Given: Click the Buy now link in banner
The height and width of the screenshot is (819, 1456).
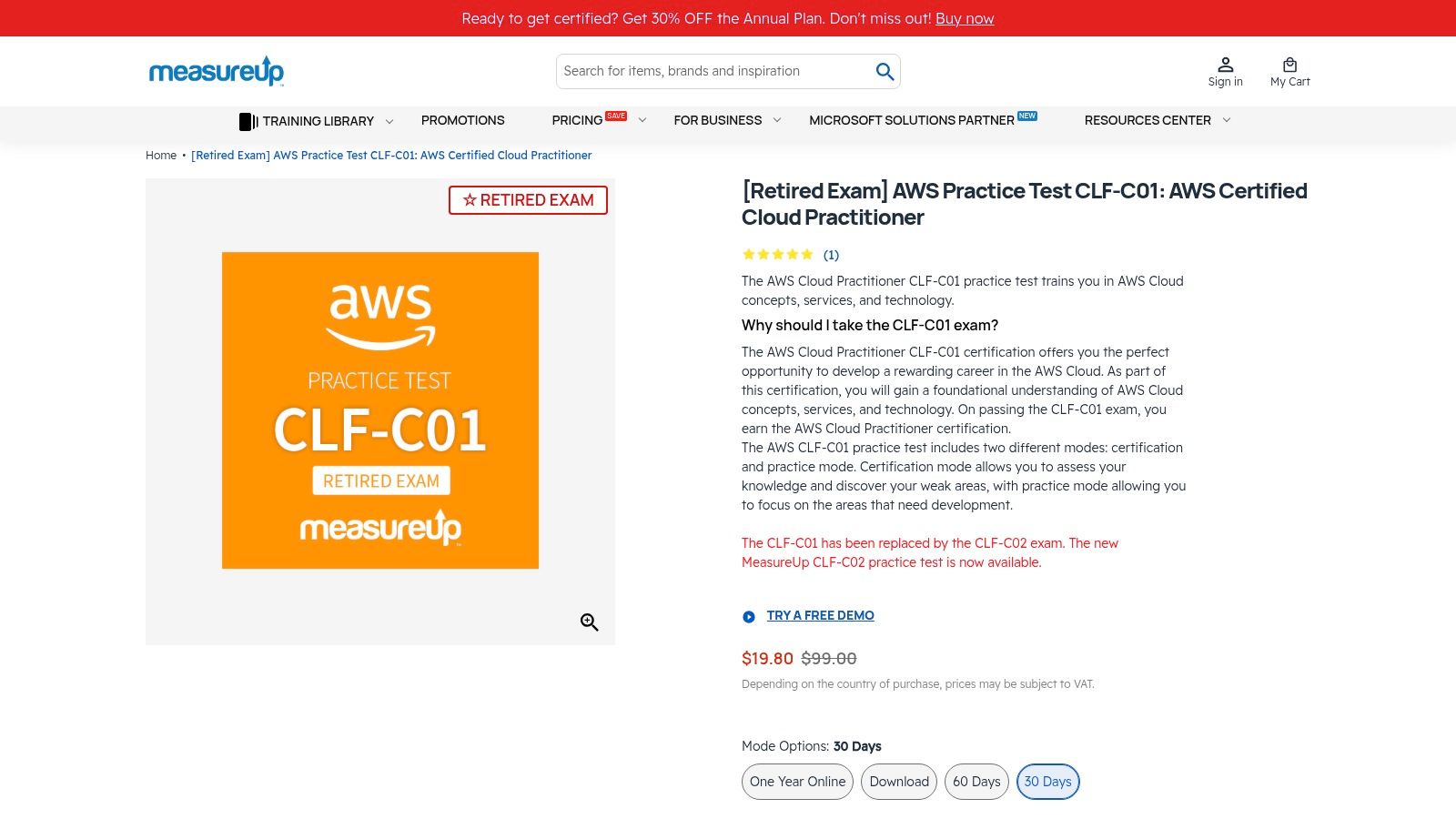Looking at the screenshot, I should pyautogui.click(x=965, y=18).
